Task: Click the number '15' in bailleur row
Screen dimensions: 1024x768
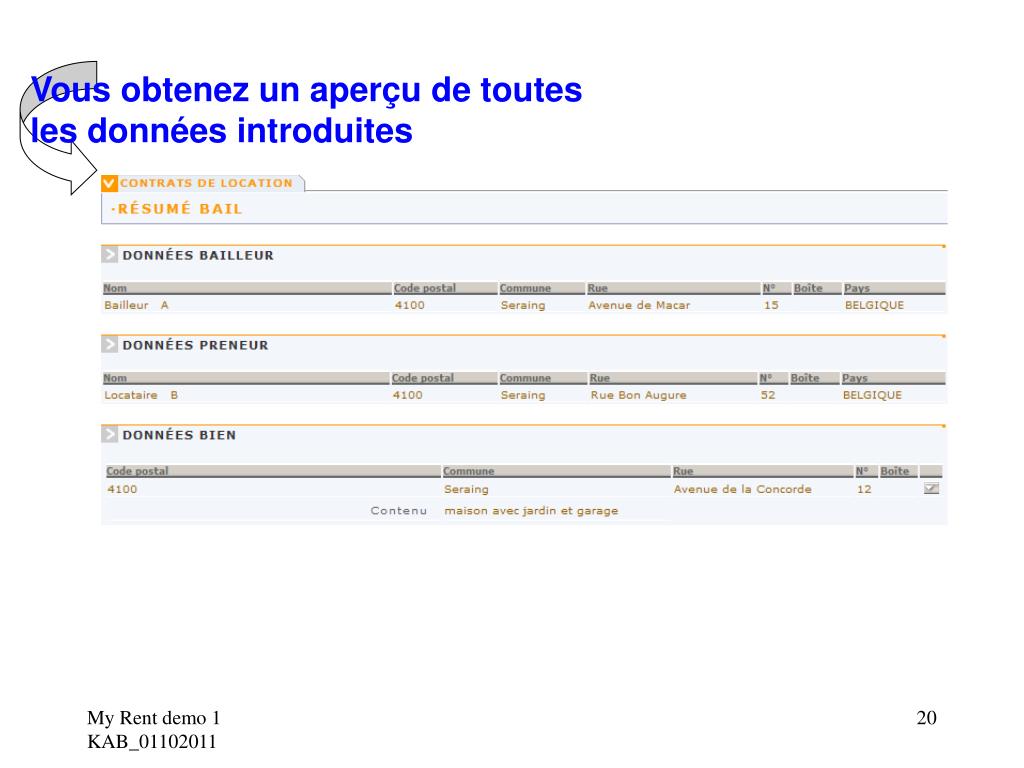Action: (771, 305)
